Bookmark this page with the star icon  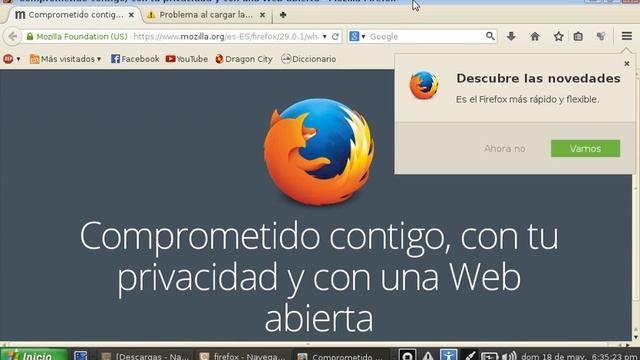pos(558,36)
